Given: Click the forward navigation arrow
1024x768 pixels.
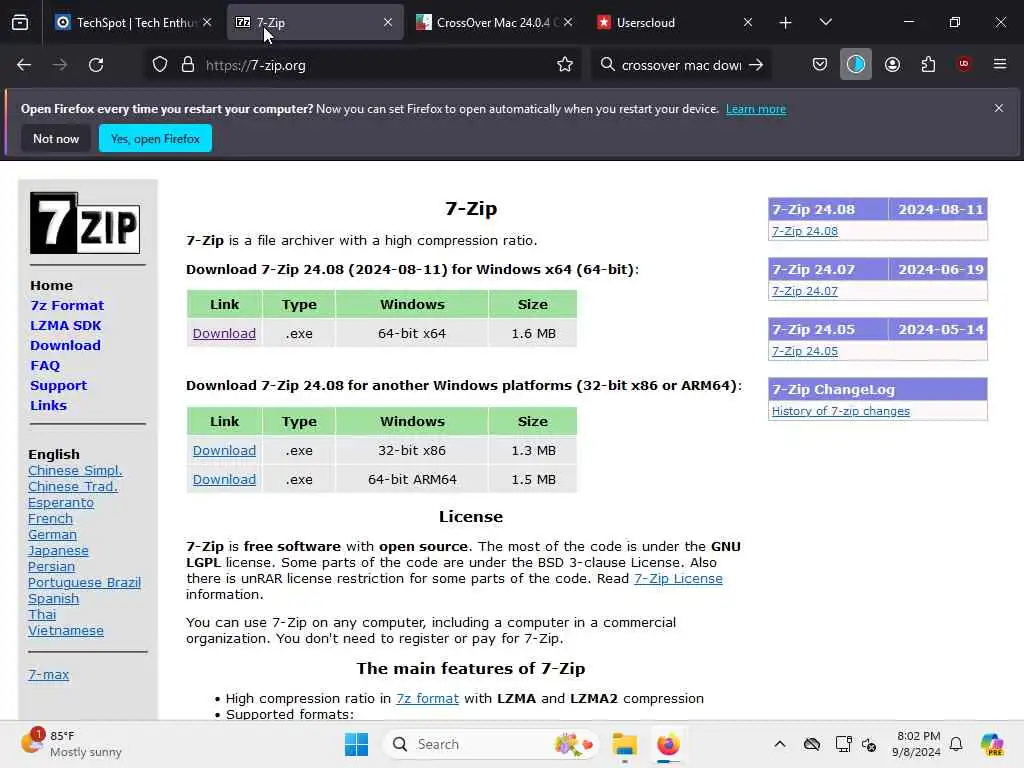Looking at the screenshot, I should click(x=60, y=65).
